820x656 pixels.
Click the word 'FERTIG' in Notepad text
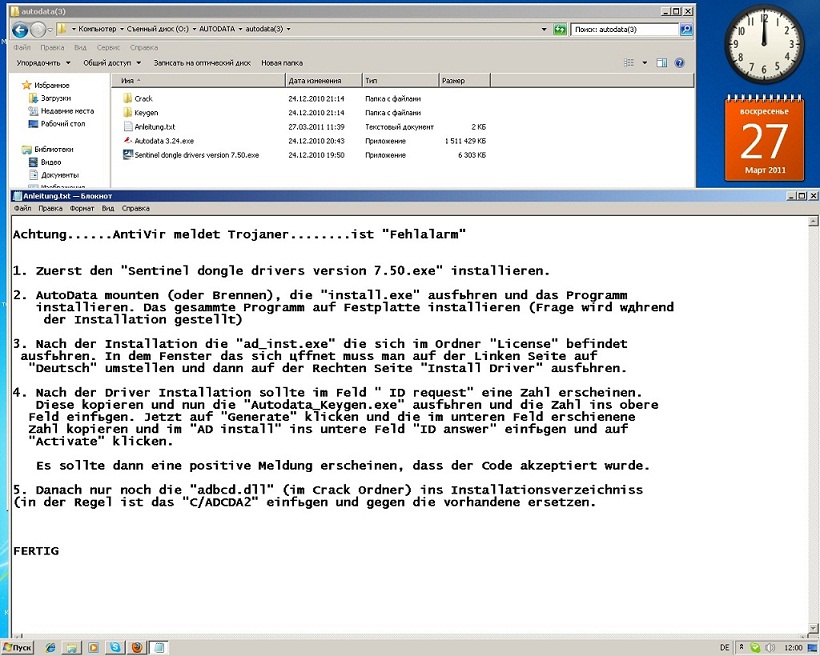click(x=36, y=551)
